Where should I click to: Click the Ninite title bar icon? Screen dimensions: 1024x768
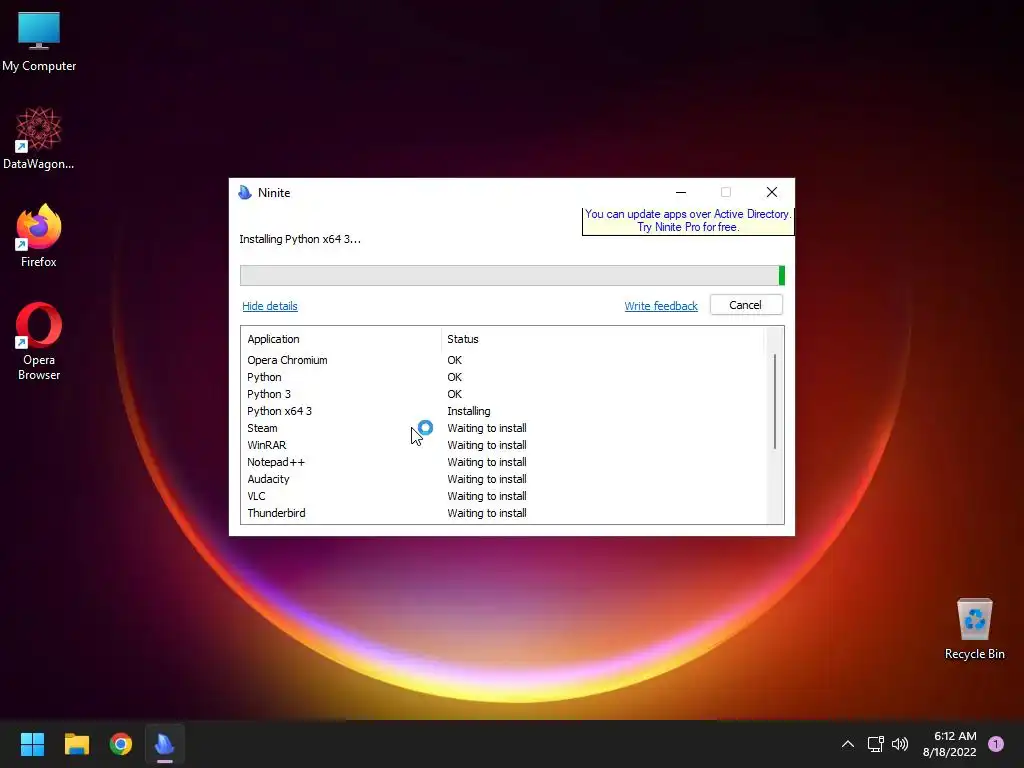pos(245,193)
